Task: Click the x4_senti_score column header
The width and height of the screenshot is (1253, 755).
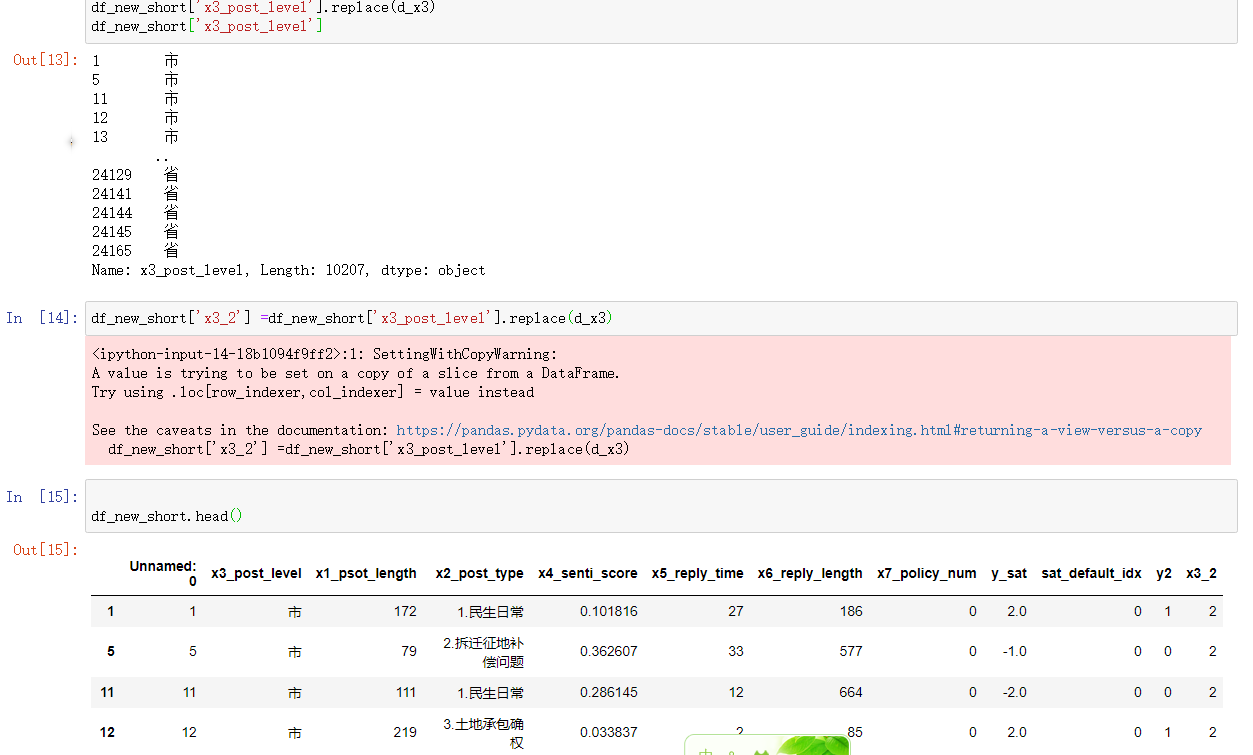Action: [x=587, y=573]
